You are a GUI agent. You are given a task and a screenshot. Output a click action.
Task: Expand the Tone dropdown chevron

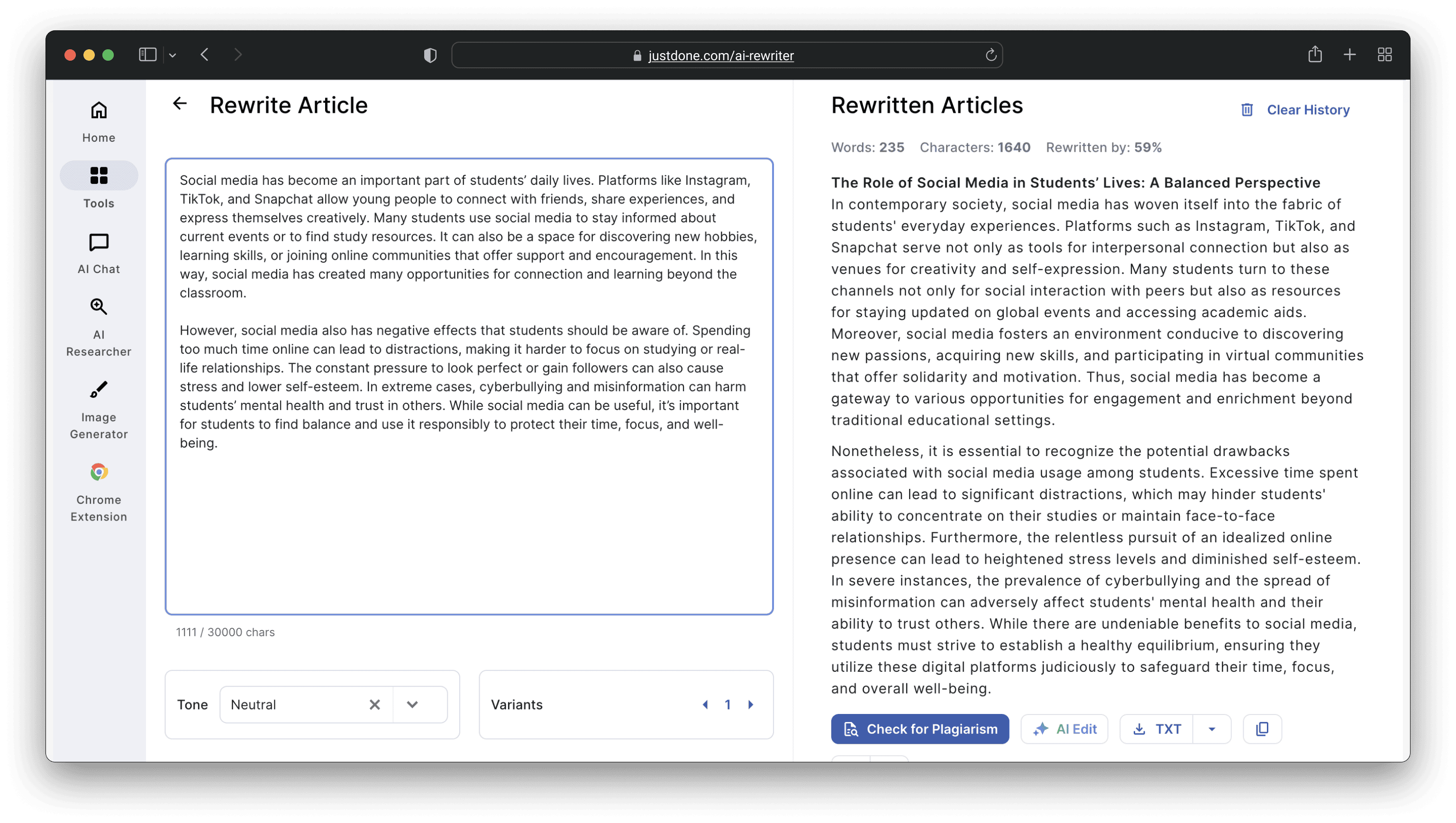coord(413,705)
